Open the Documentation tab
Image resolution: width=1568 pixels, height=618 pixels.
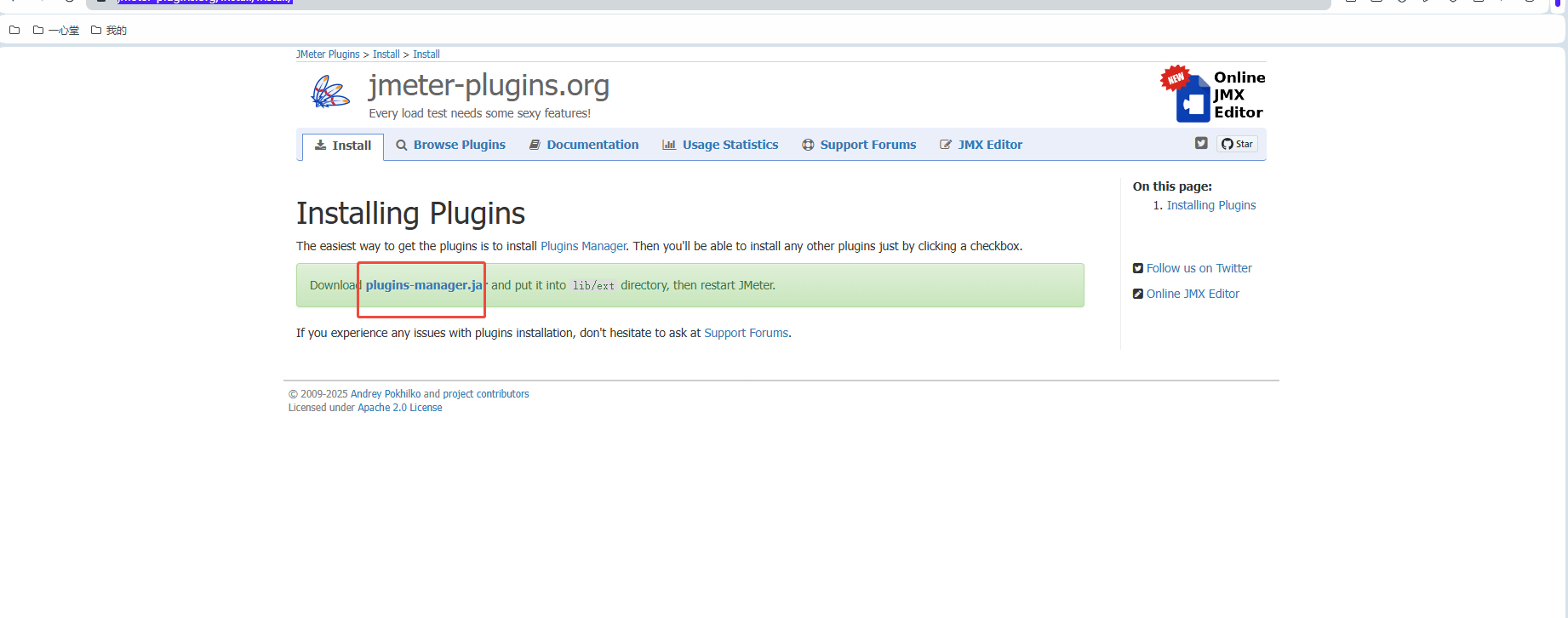click(x=584, y=145)
